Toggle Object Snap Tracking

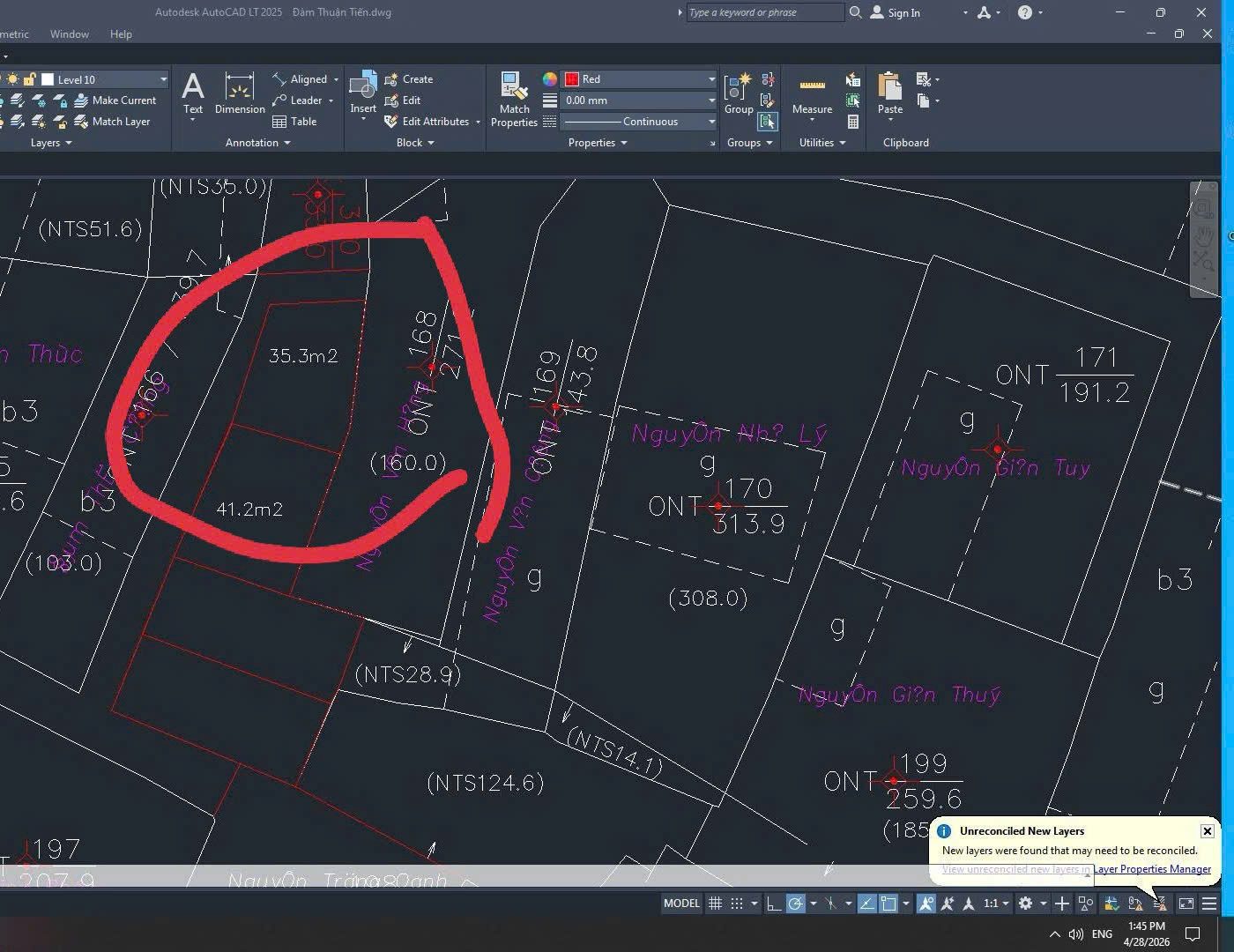tap(866, 904)
